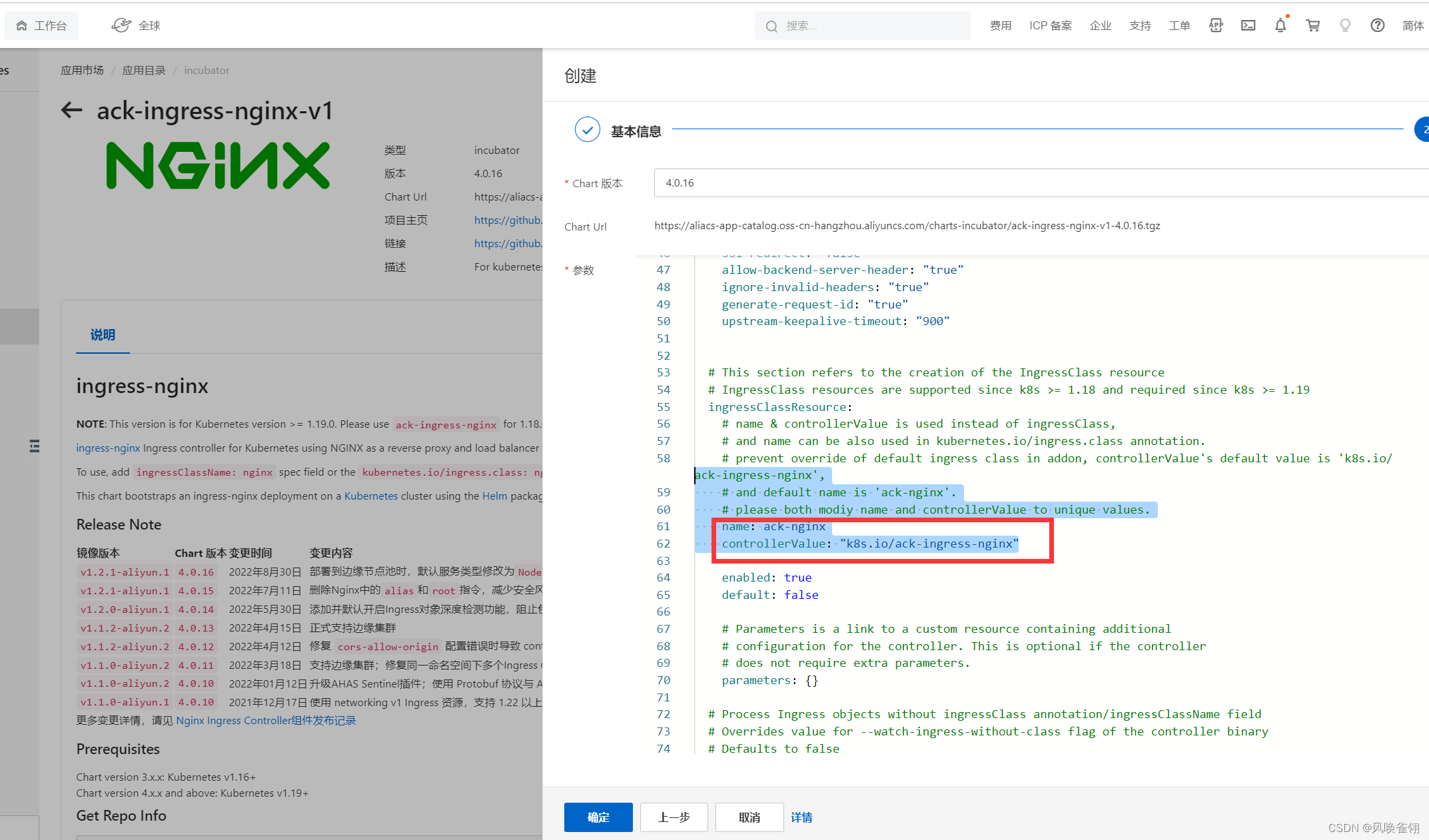Click the Chart Url tgz address text
Viewport: 1429px width, 840px height.
907,225
